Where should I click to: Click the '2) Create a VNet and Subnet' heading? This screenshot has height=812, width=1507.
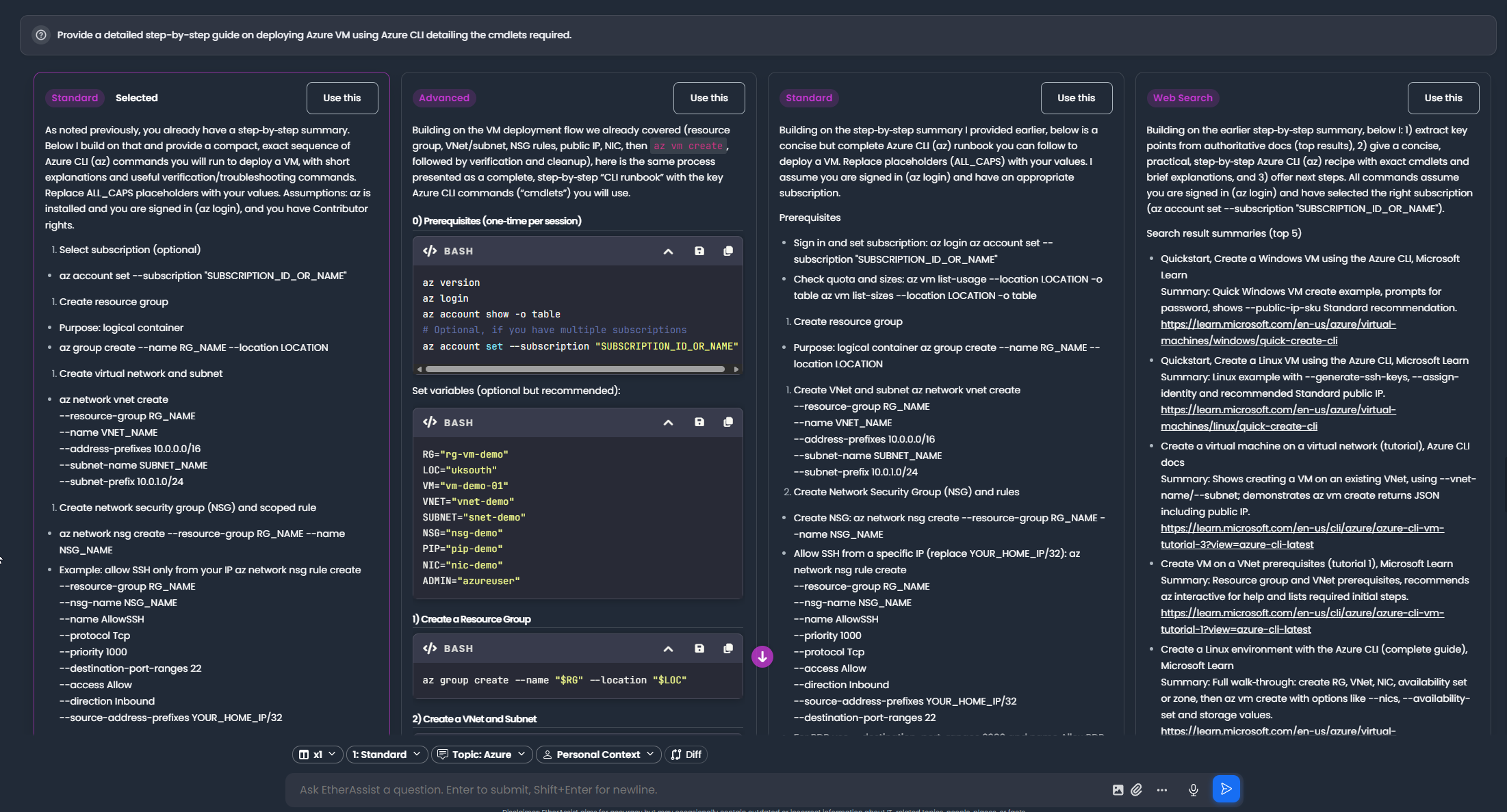click(474, 719)
